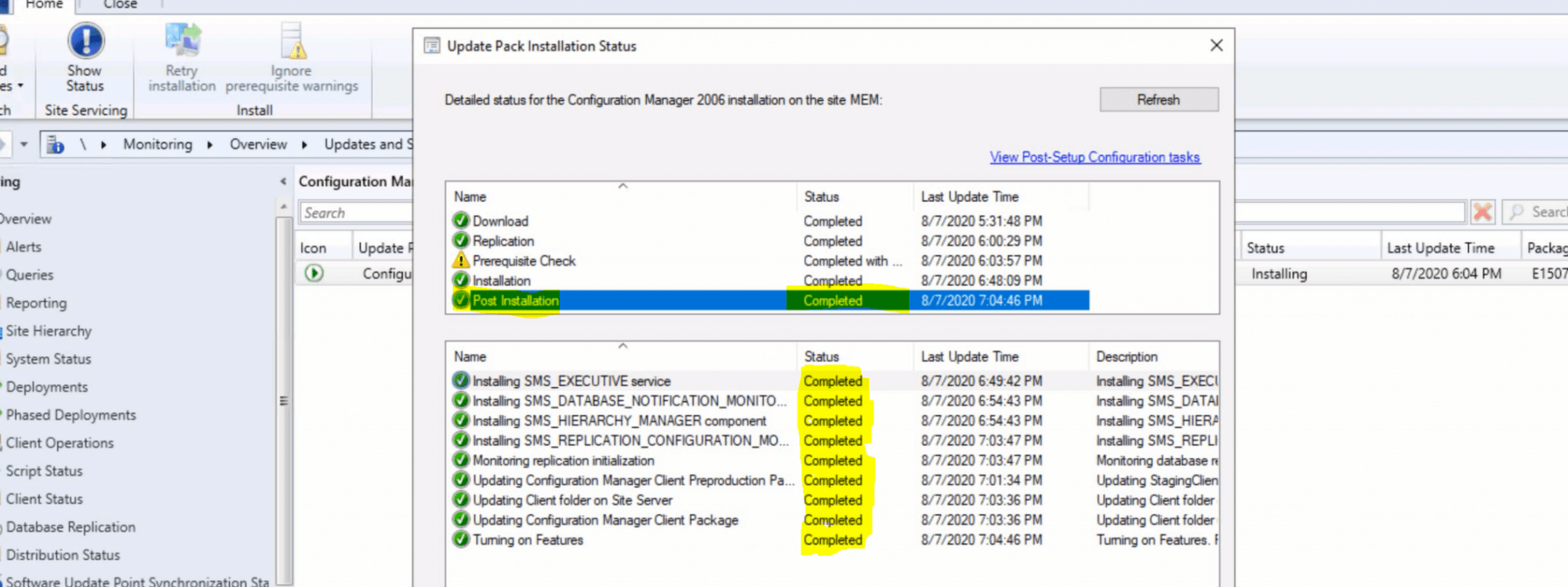
Task: Click the dialog title bar window icon
Action: [432, 45]
